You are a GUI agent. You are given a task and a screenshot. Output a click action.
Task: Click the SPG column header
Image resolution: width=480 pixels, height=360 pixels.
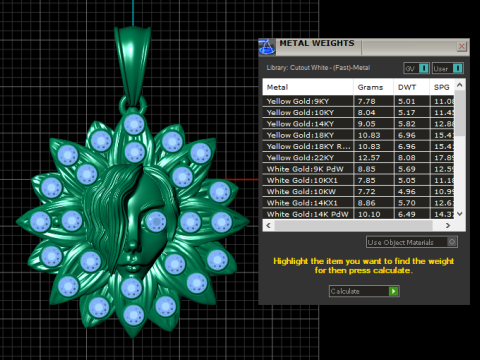click(x=442, y=87)
